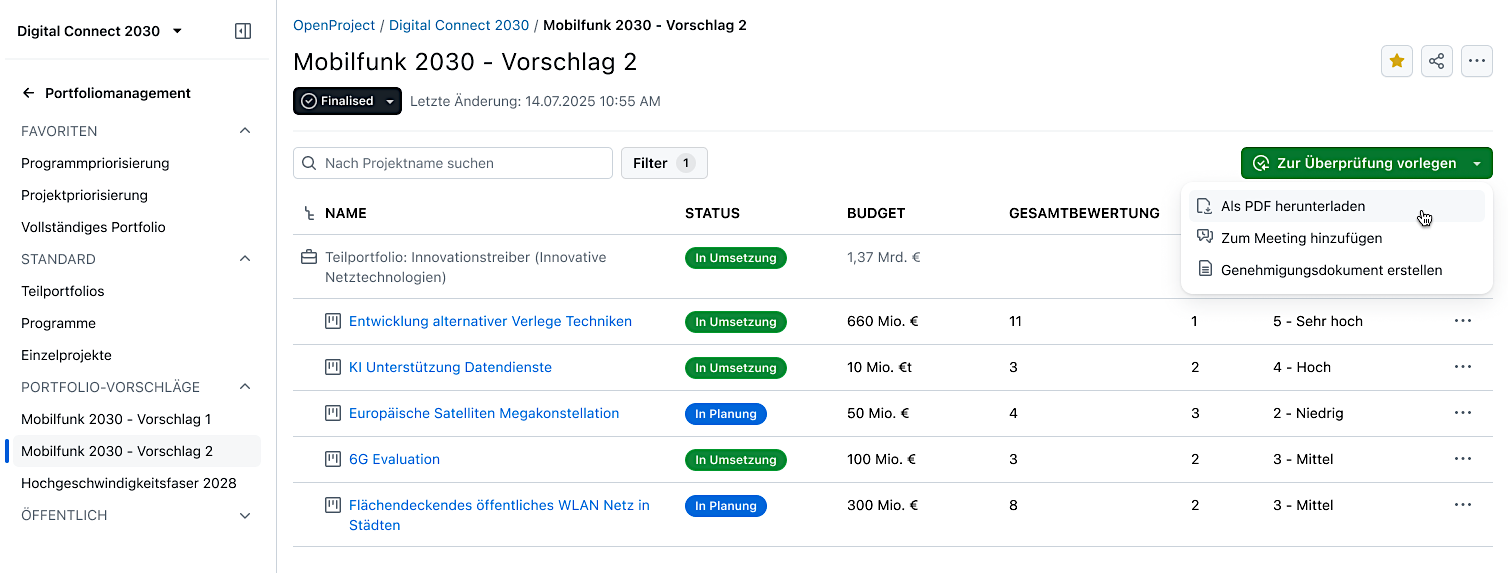Viewport: 1508px width, 573px height.
Task: Collapse the PORTFOLIO-VORSCHLÄGE section
Action: point(245,387)
